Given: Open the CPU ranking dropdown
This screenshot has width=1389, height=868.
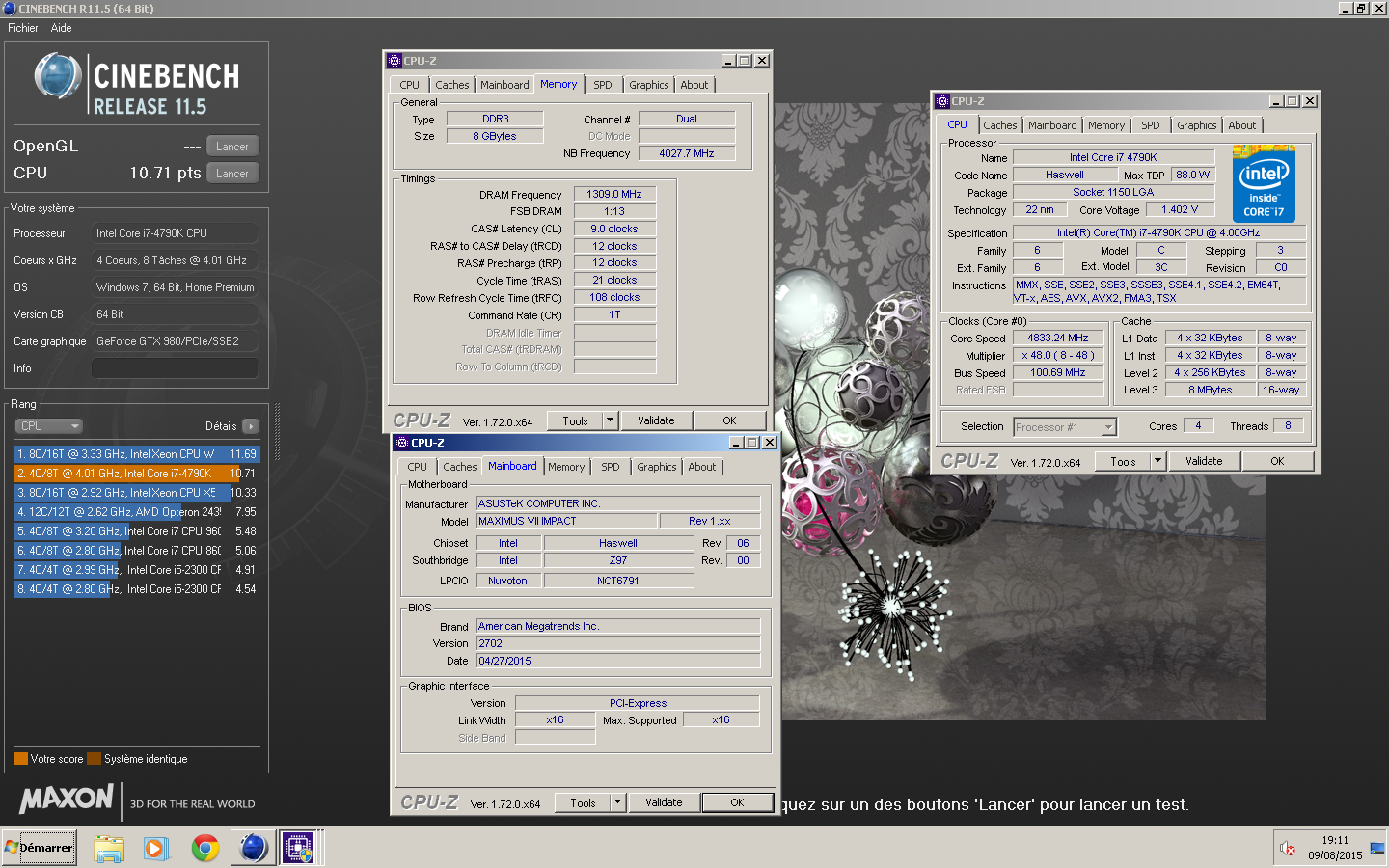Looking at the screenshot, I should pyautogui.click(x=48, y=426).
